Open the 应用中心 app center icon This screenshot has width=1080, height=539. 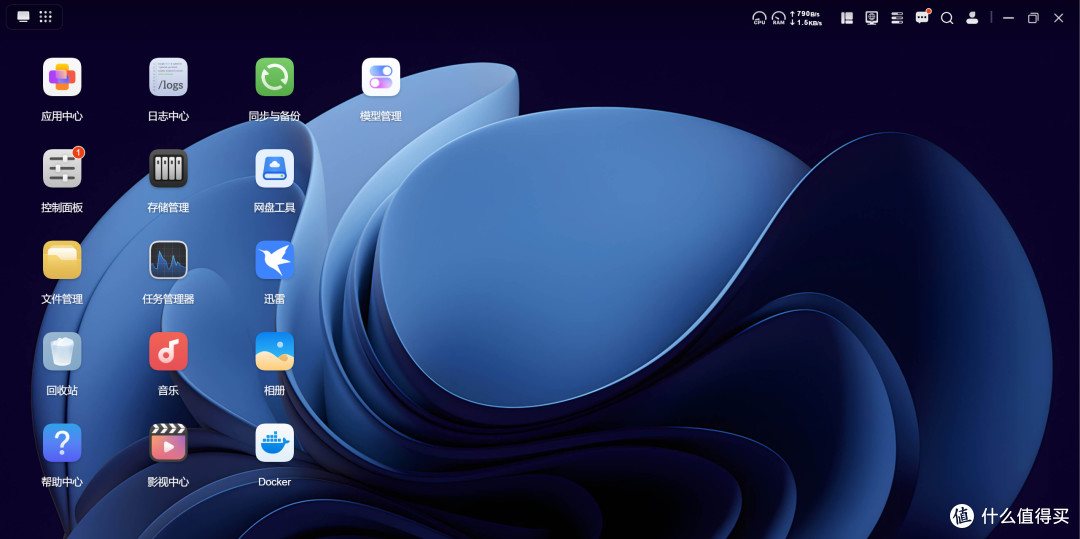coord(62,77)
